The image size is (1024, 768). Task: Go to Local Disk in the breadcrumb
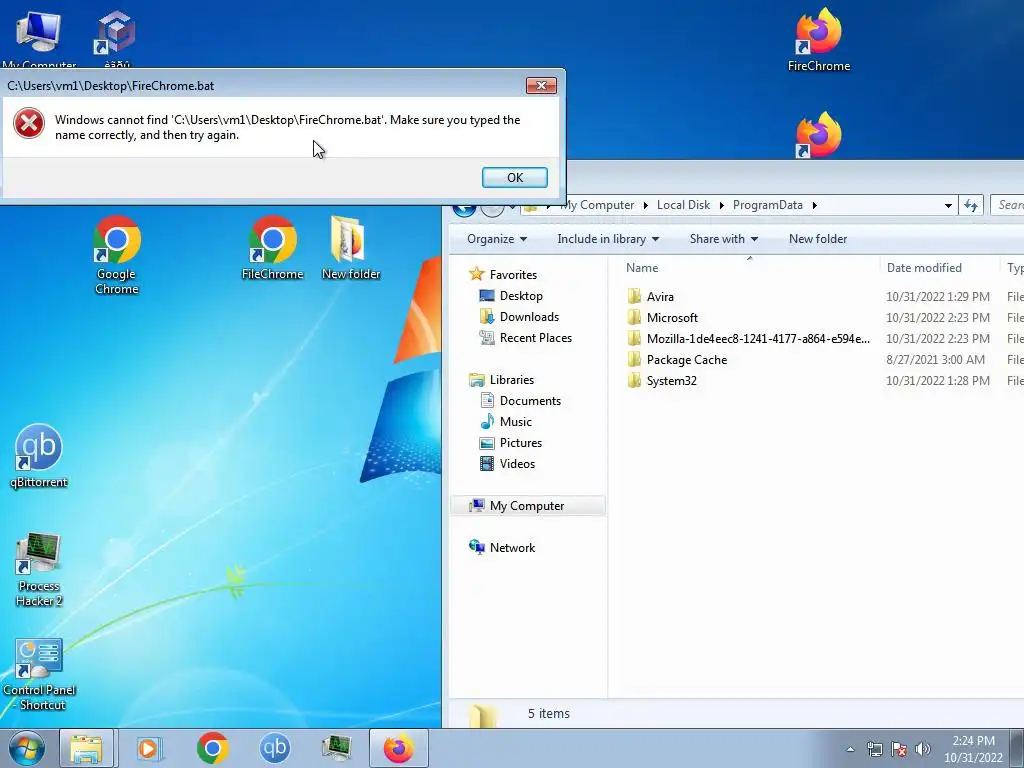pos(683,205)
